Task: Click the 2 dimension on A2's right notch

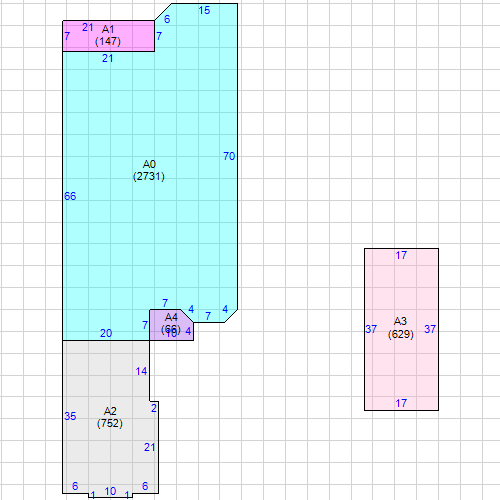Action: [x=154, y=408]
